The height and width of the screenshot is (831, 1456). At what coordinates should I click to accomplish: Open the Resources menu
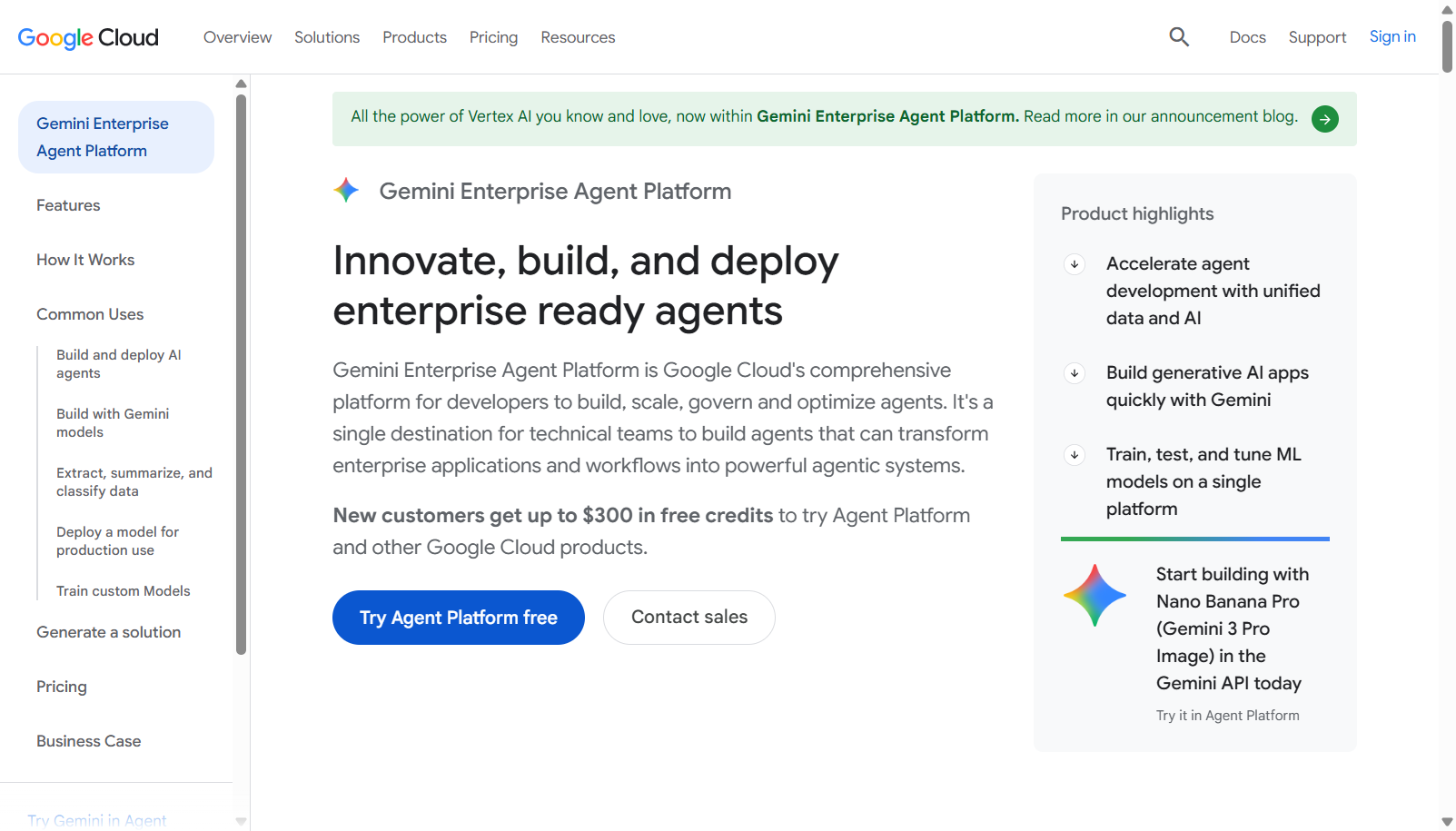coord(578,37)
